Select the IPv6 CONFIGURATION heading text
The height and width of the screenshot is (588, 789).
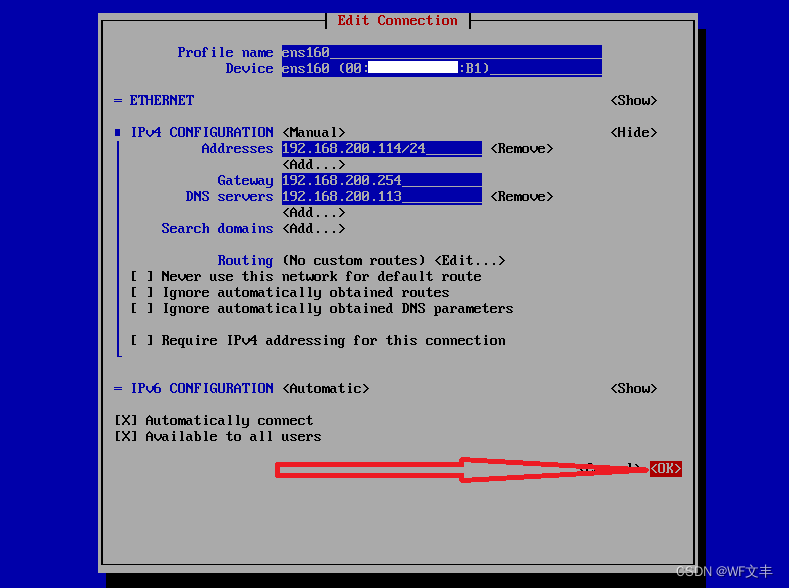click(202, 388)
